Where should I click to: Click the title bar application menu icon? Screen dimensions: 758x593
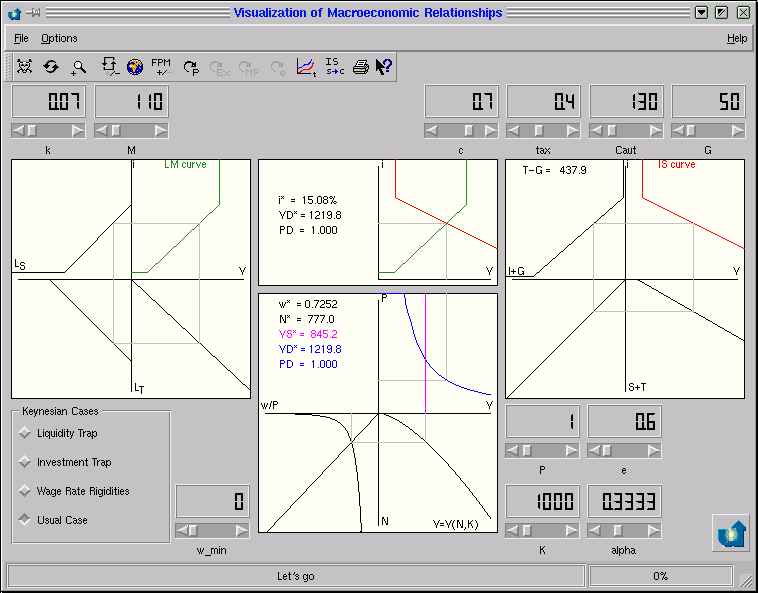15,13
